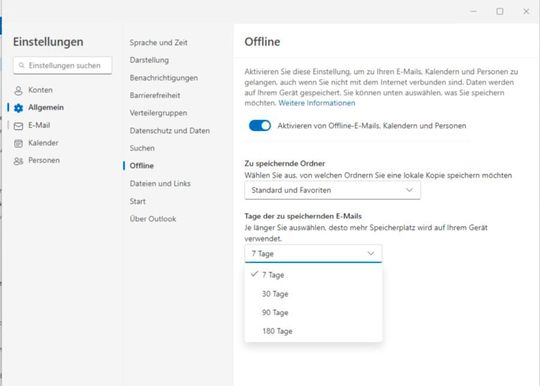
Task: Go to Verteilergruppen settings
Action: pos(158,113)
